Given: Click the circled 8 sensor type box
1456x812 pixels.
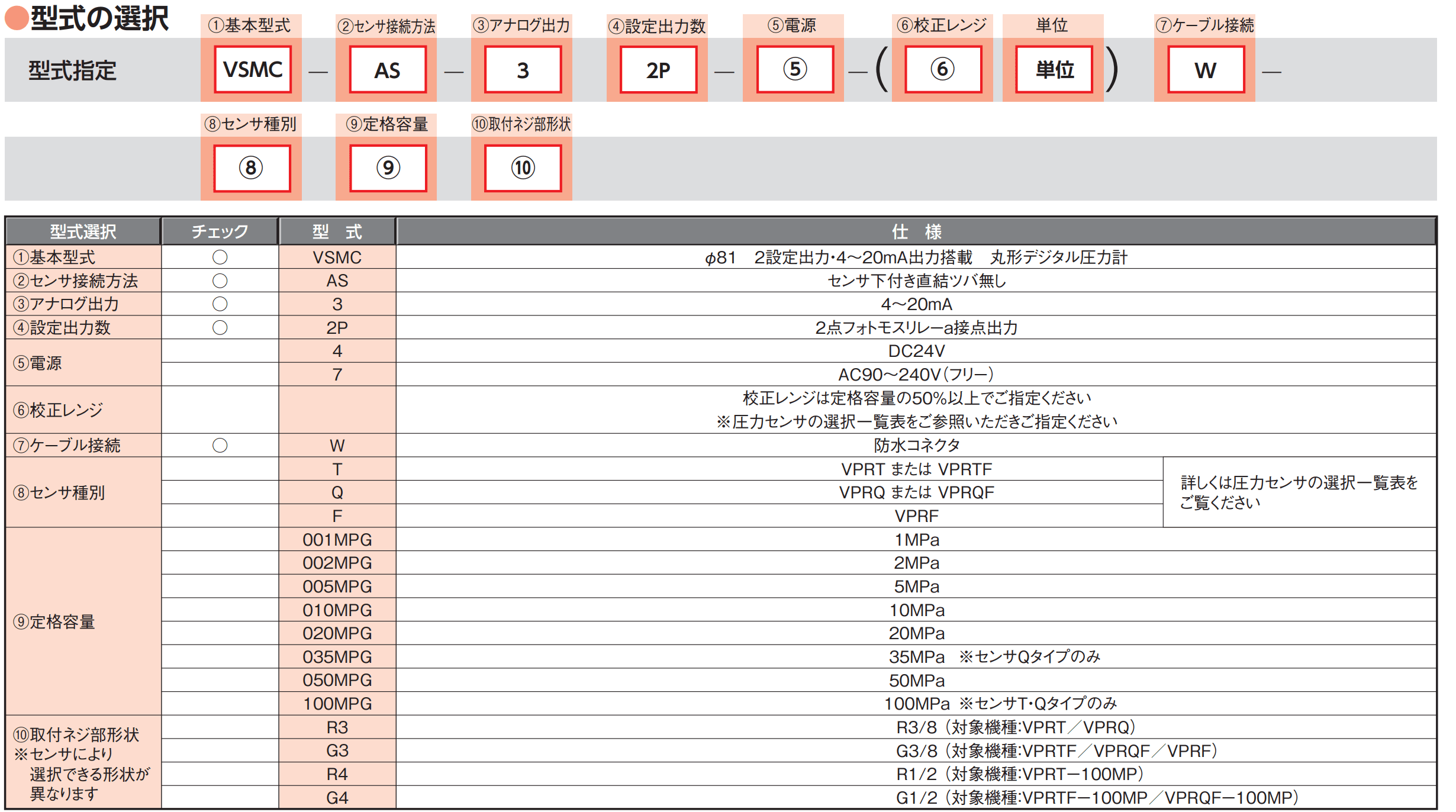Looking at the screenshot, I should (x=252, y=169).
